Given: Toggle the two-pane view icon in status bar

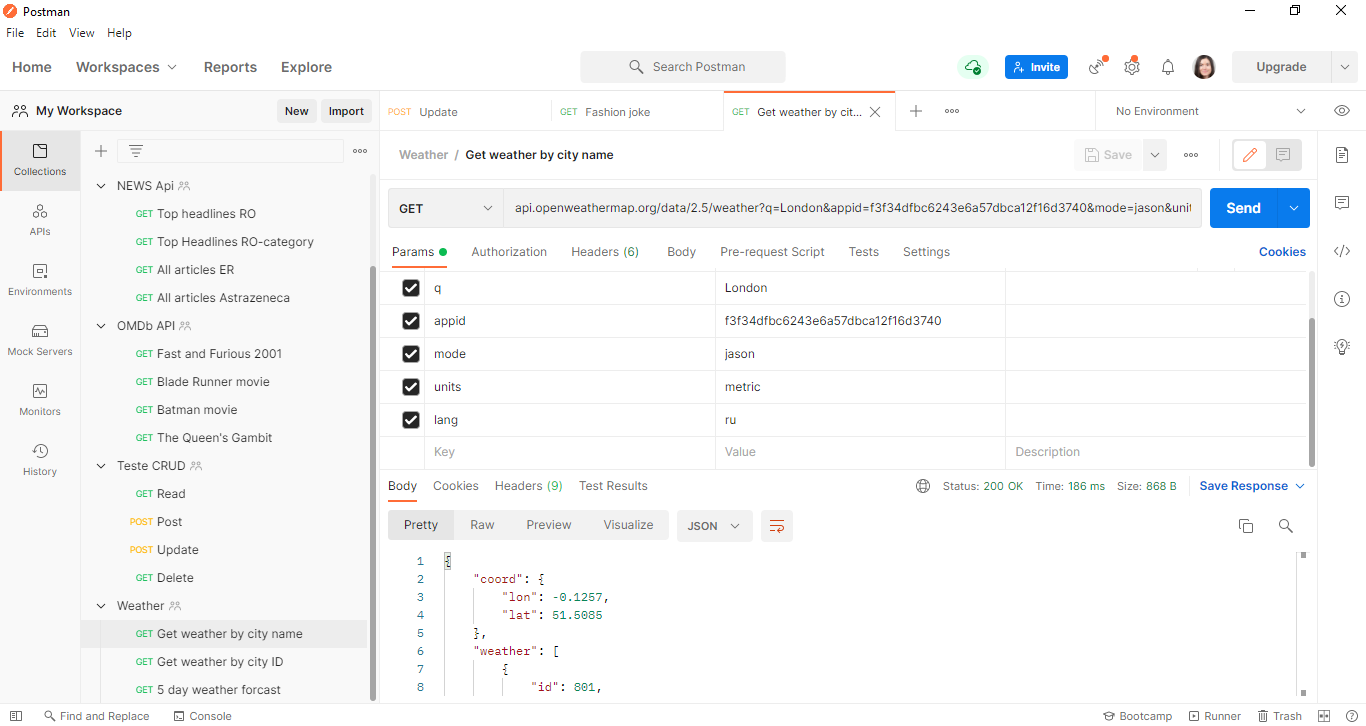Looking at the screenshot, I should pyautogui.click(x=1324, y=716).
